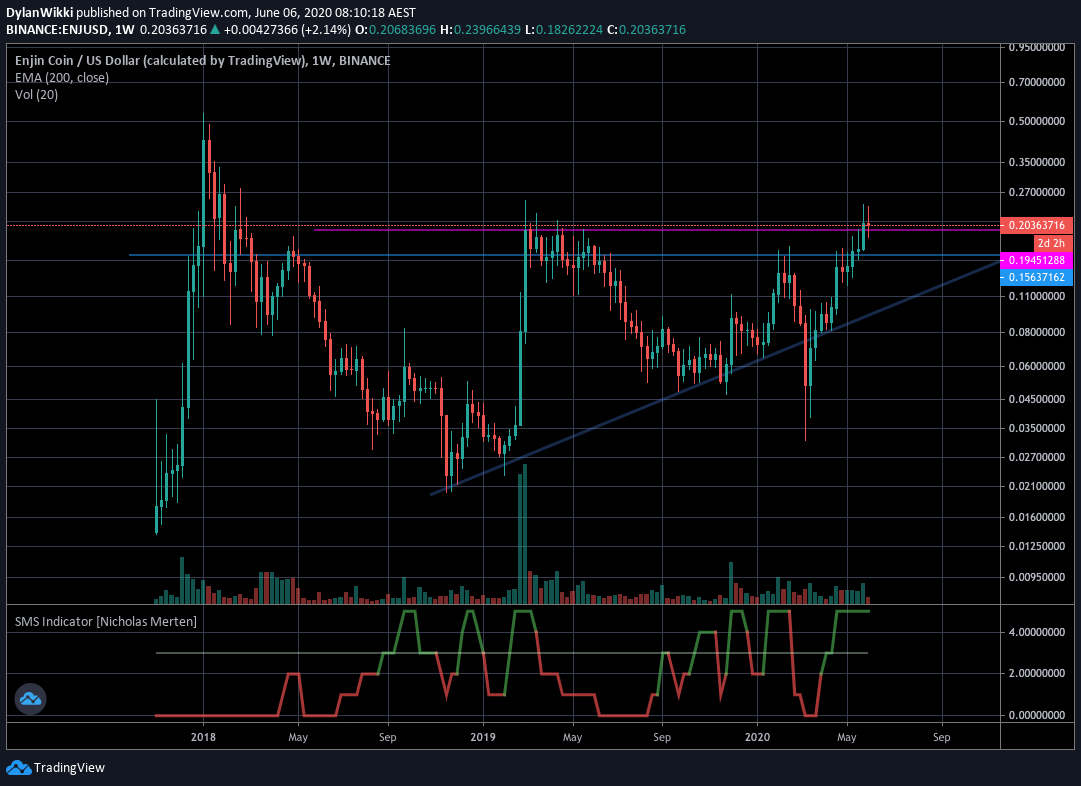Viewport: 1081px width, 786px height.
Task: Click the +0.00427366 (+2.14%) change text
Action: pos(287,30)
